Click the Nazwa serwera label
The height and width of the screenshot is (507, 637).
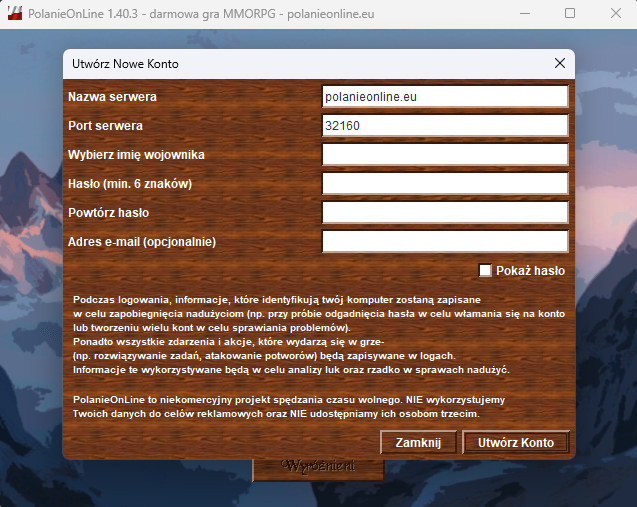113,97
